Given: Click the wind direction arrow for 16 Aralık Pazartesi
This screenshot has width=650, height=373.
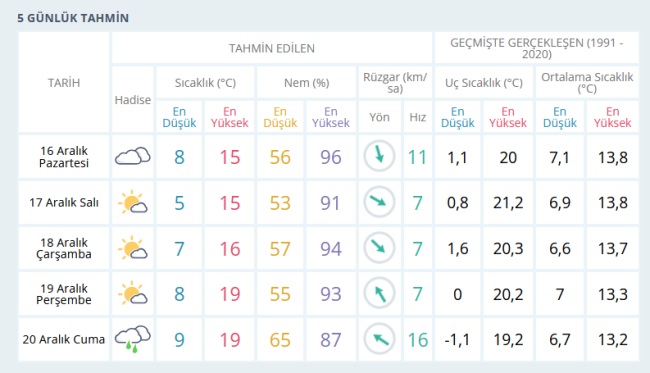Looking at the screenshot, I should click(x=379, y=156).
